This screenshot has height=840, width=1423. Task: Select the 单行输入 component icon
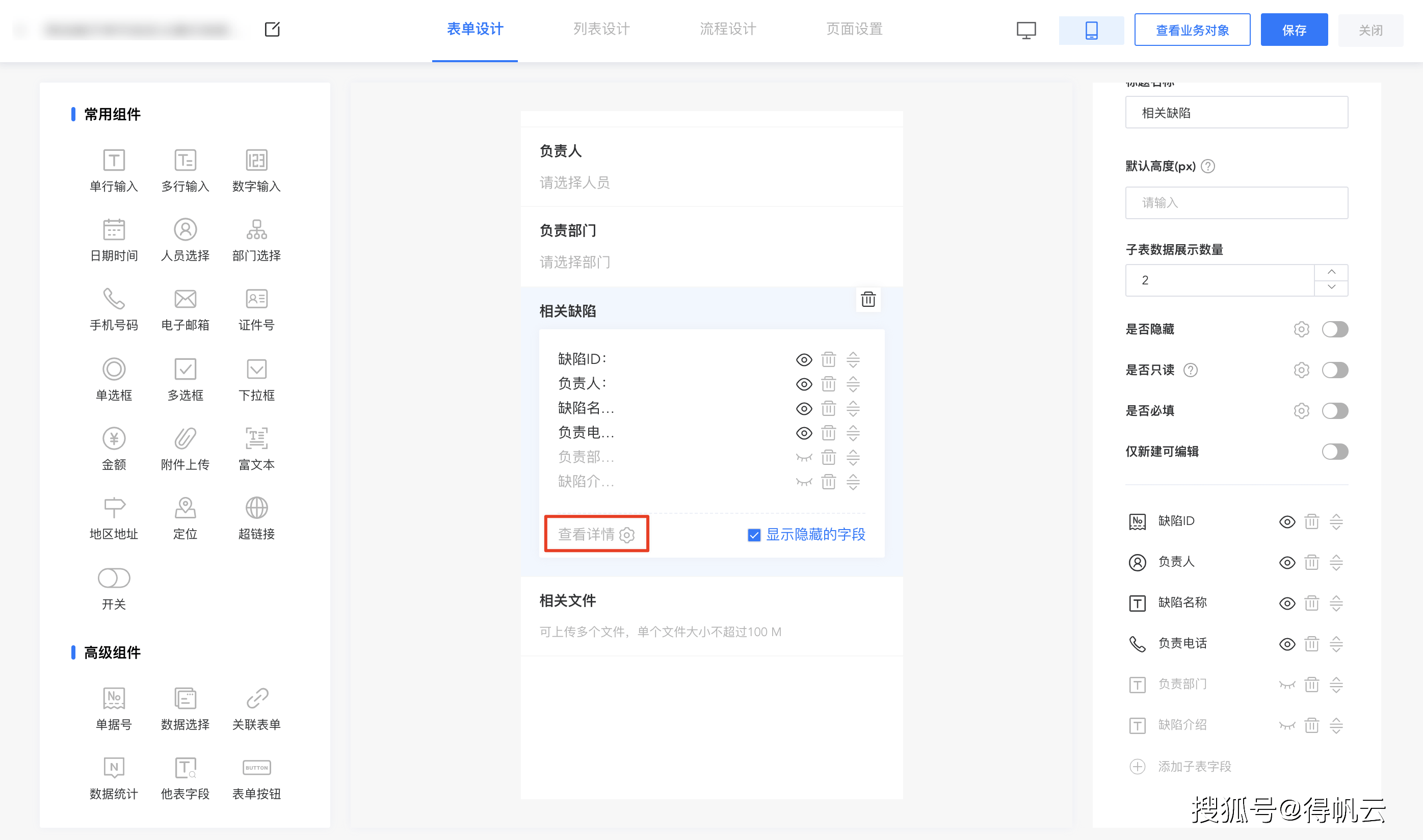tap(114, 160)
